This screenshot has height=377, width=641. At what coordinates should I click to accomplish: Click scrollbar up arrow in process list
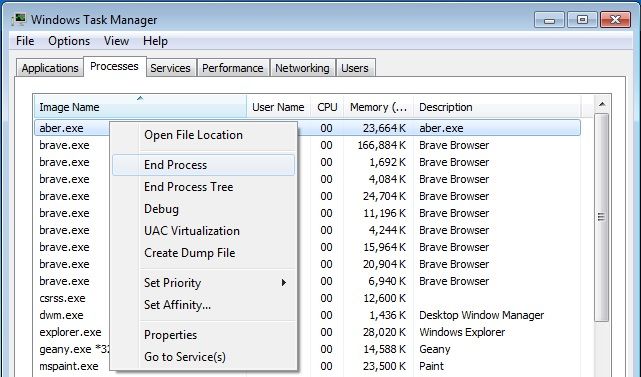602,104
